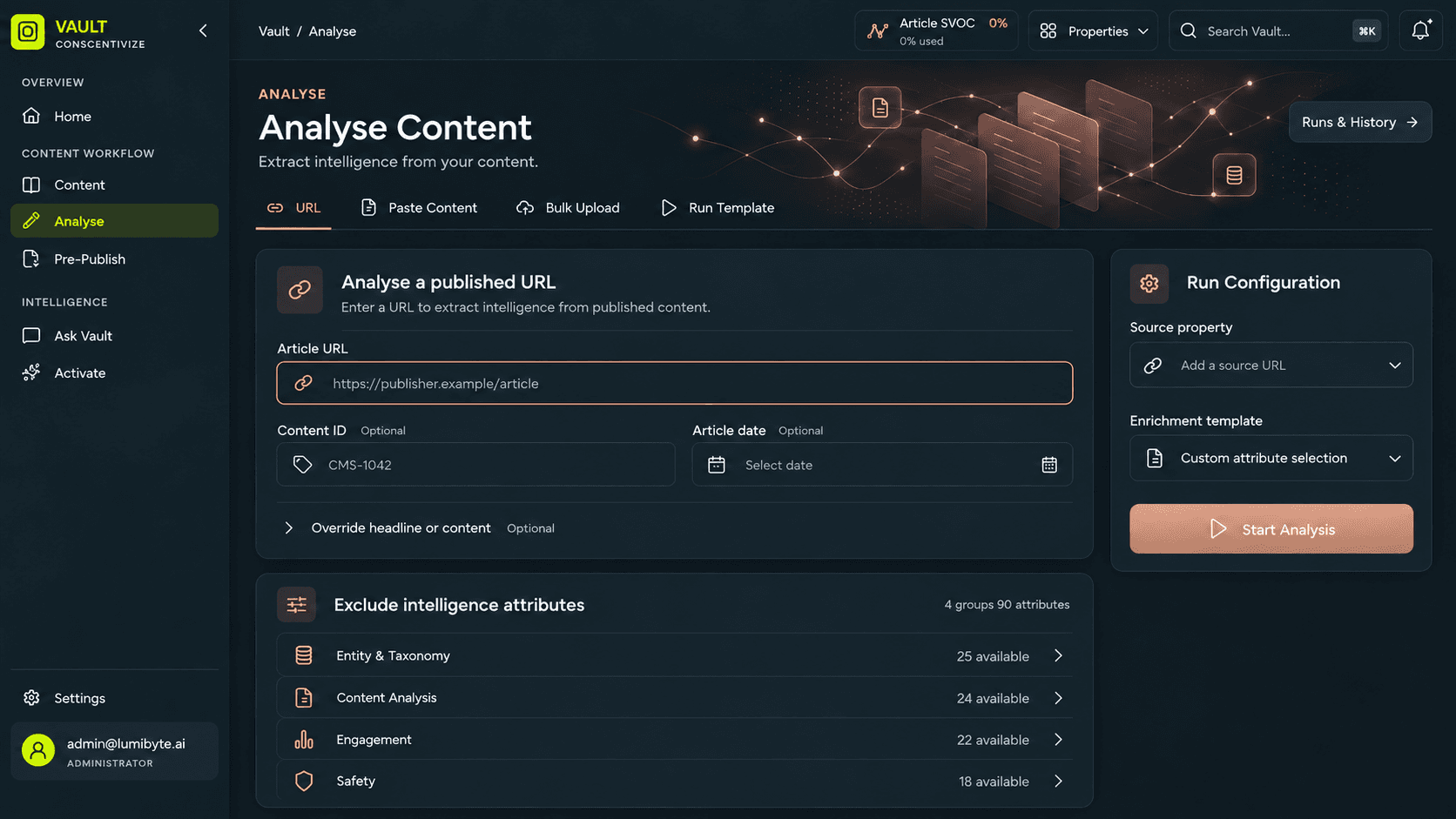
Task: Click the link icon beside Analyse a published URL
Action: (300, 290)
